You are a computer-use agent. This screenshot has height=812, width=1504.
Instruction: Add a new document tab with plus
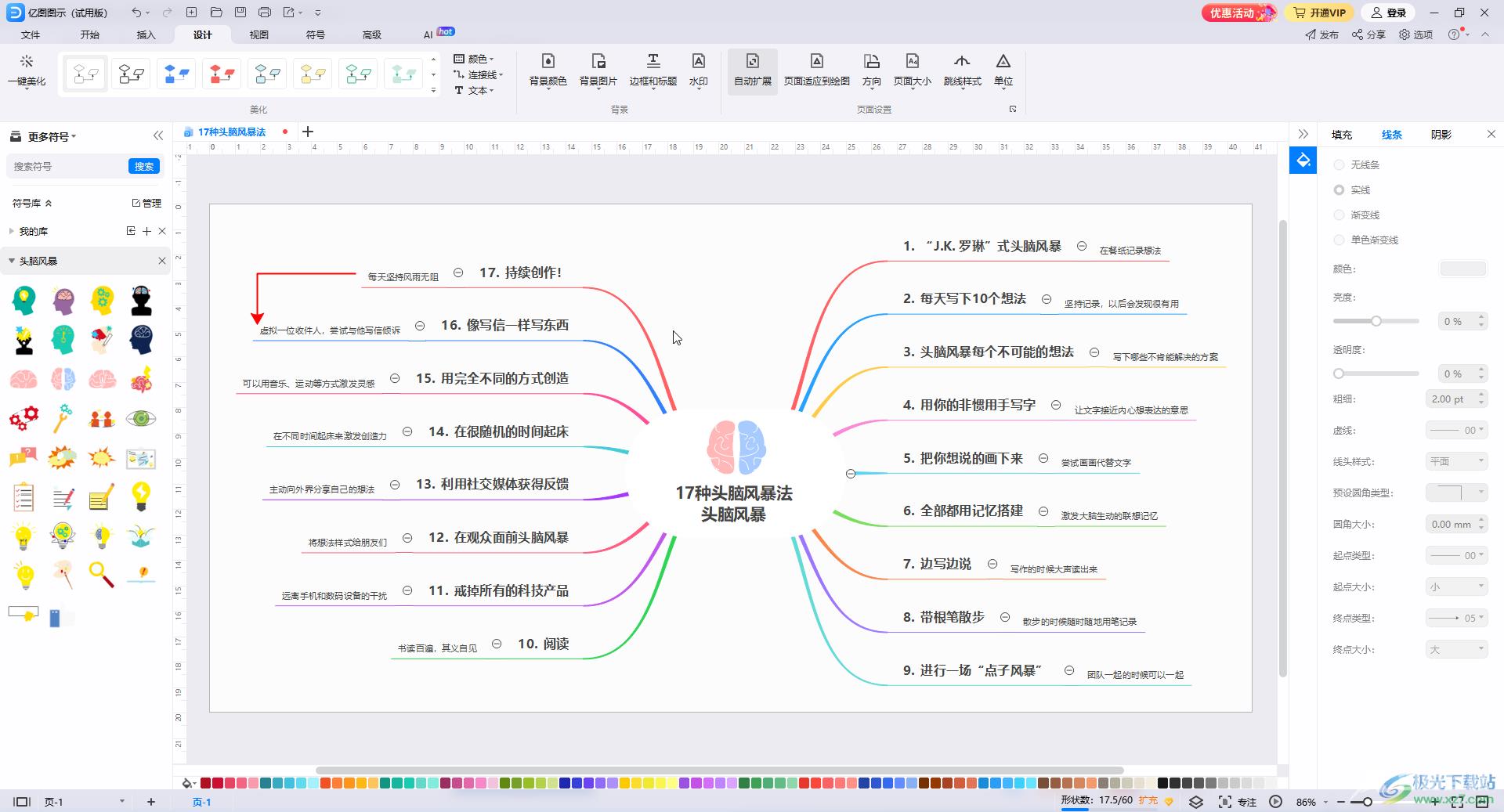point(308,132)
